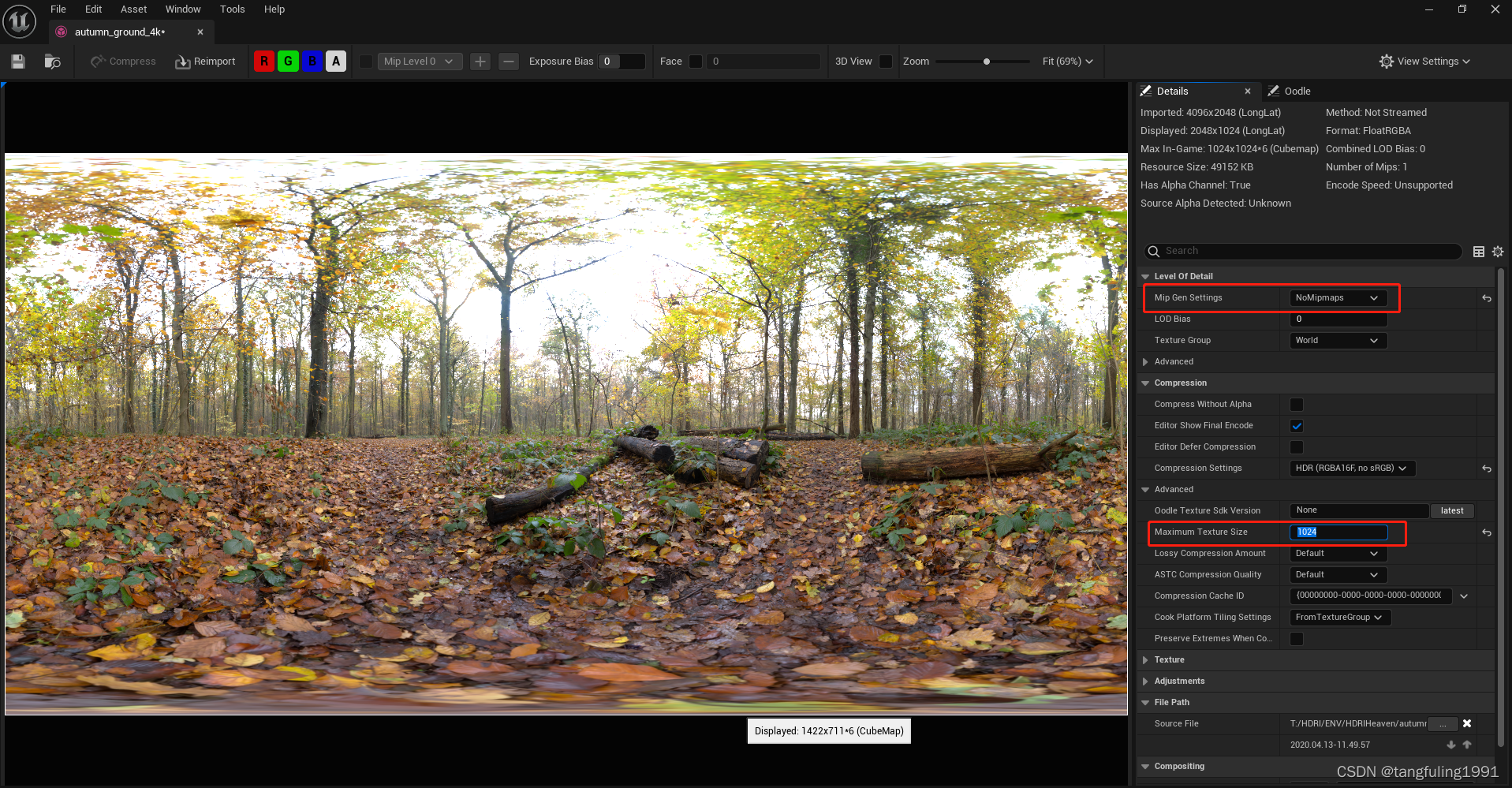This screenshot has height=788, width=1512.
Task: Toggle the alpha channel A button
Action: [x=336, y=62]
